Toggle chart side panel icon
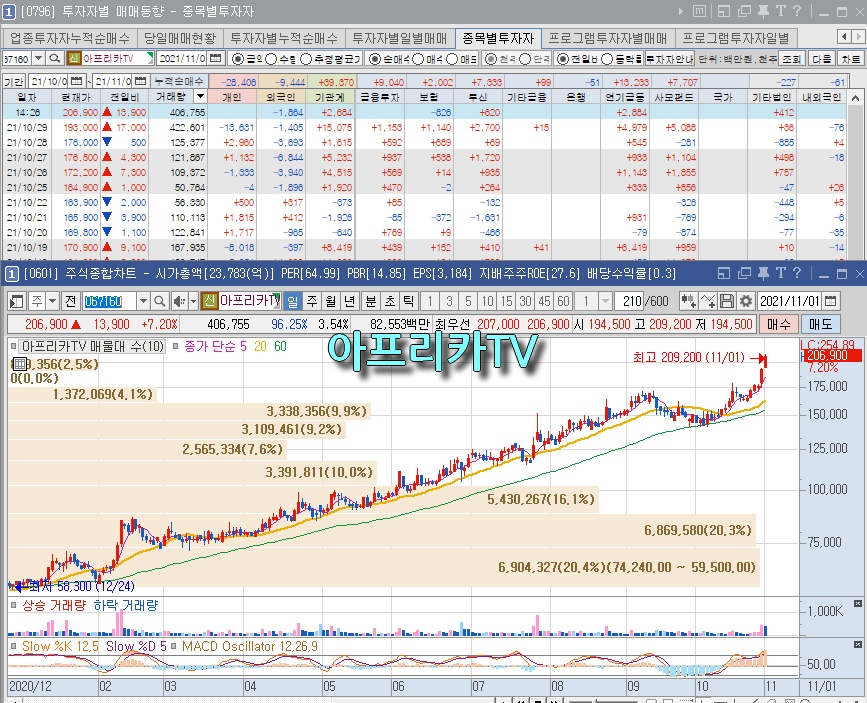Screen dimensions: 867x703 (x=17, y=301)
